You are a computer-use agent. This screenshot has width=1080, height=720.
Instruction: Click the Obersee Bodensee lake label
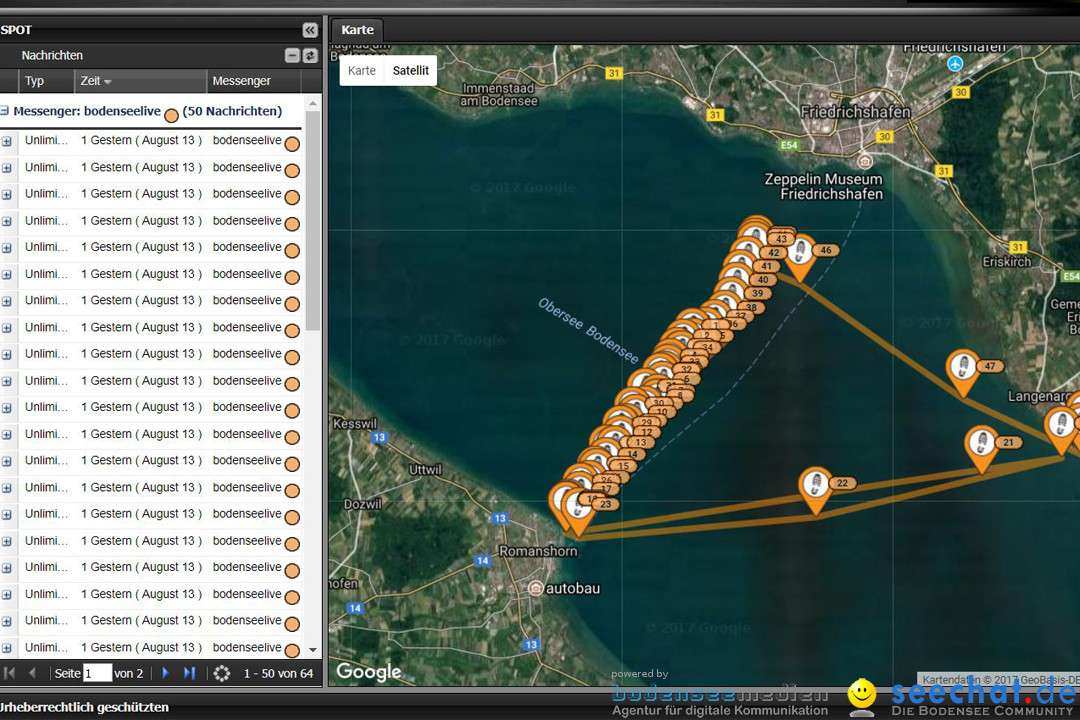[x=588, y=331]
